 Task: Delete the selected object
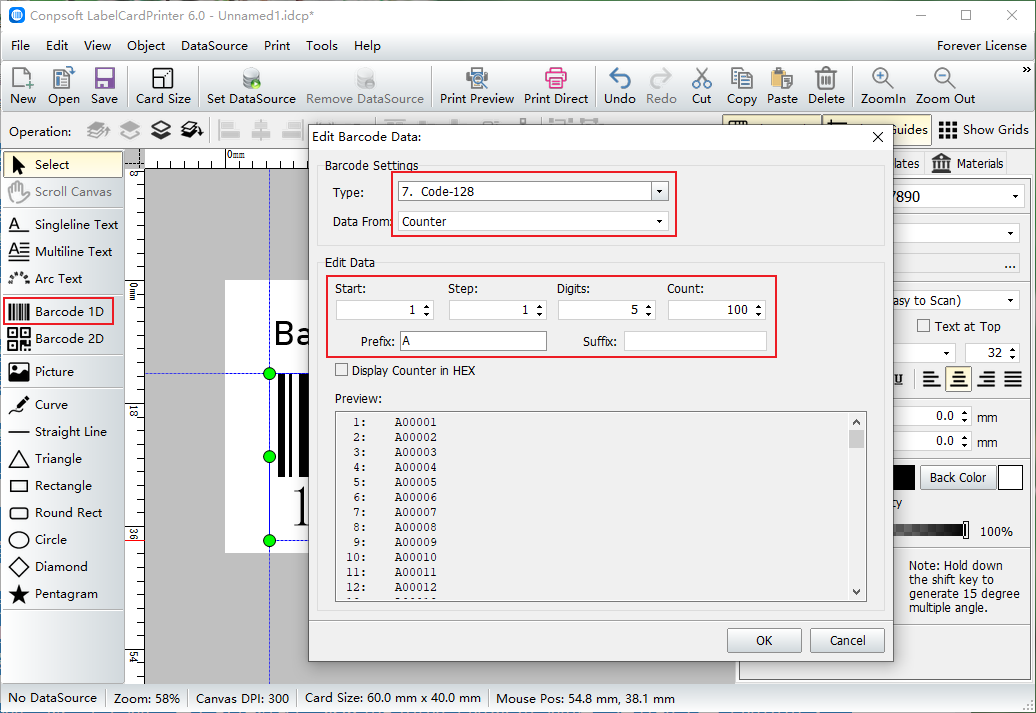pos(826,86)
